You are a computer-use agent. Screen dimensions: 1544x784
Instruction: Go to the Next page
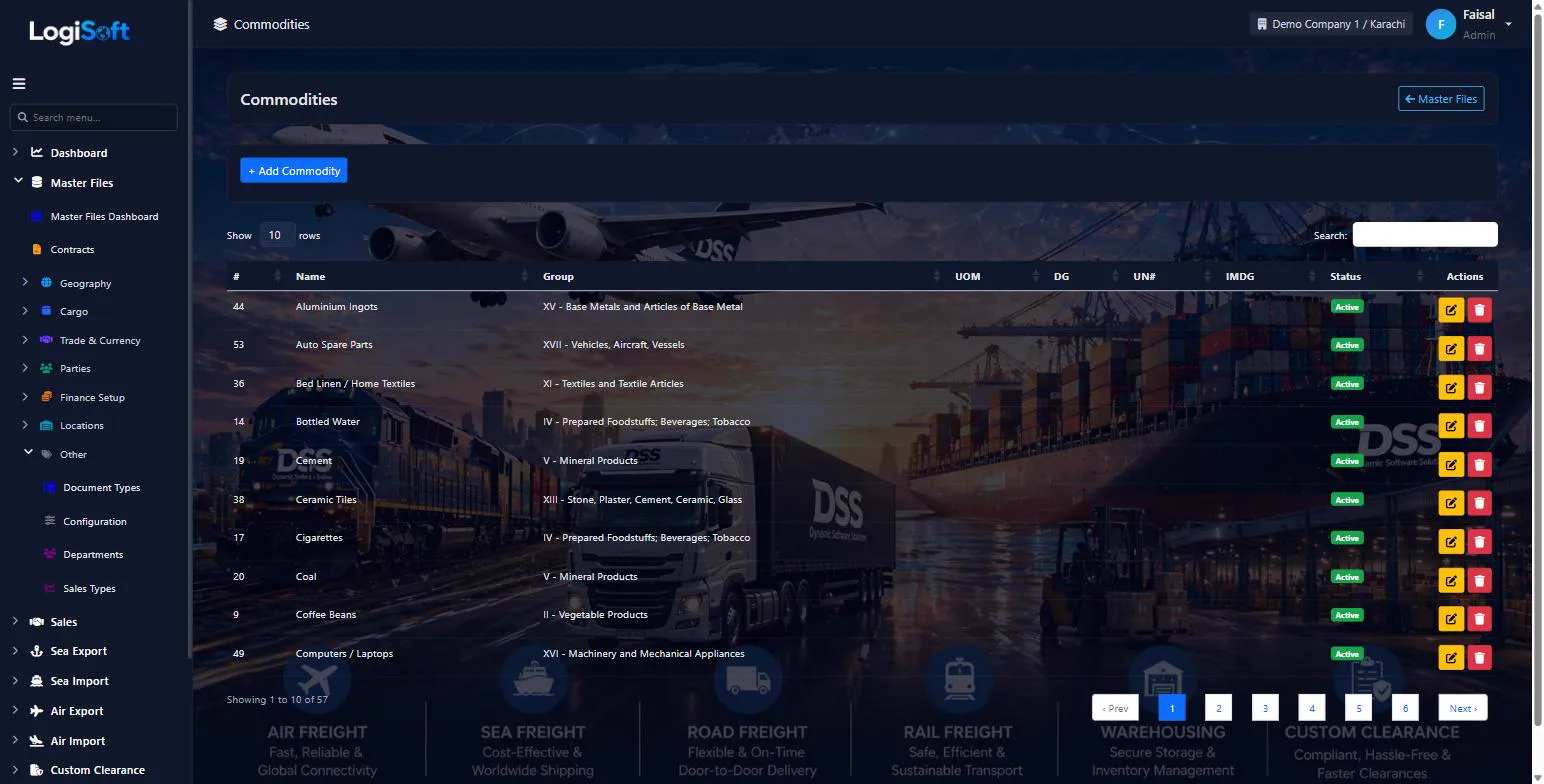(1463, 708)
